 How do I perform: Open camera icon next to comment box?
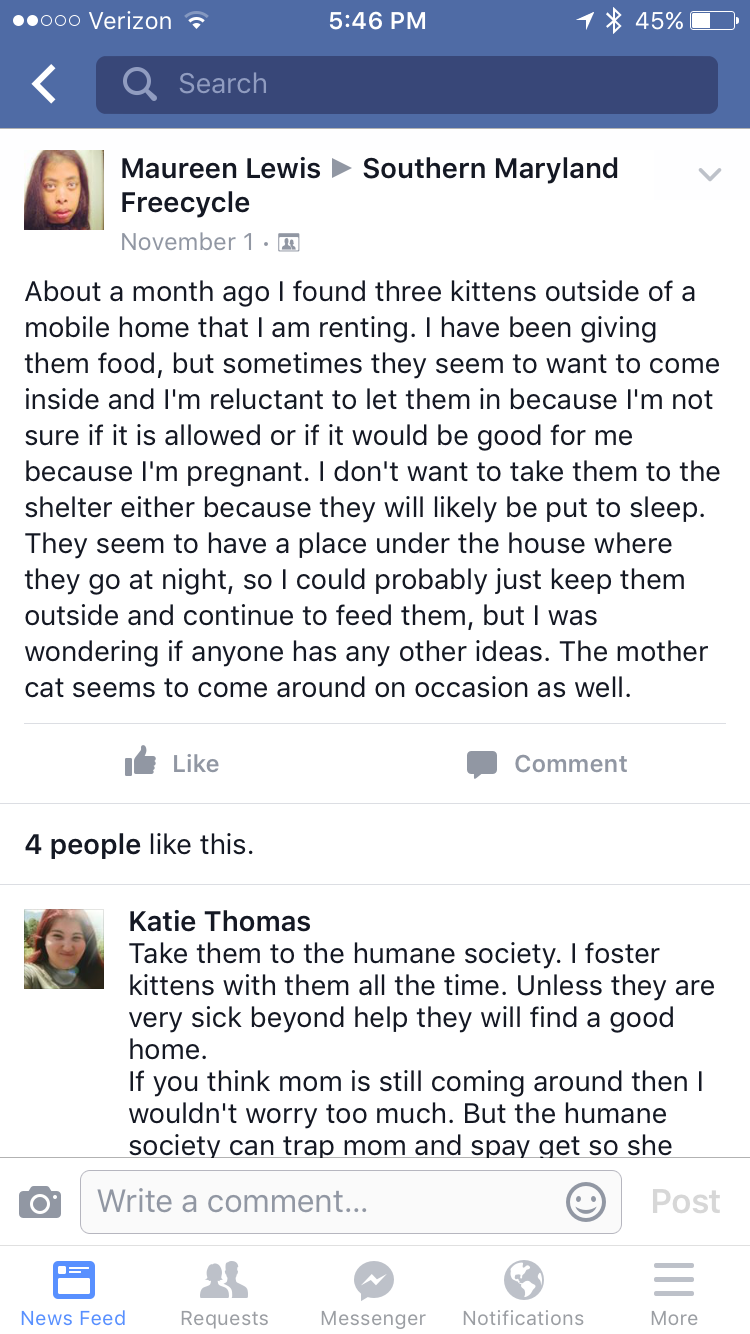coord(40,1201)
